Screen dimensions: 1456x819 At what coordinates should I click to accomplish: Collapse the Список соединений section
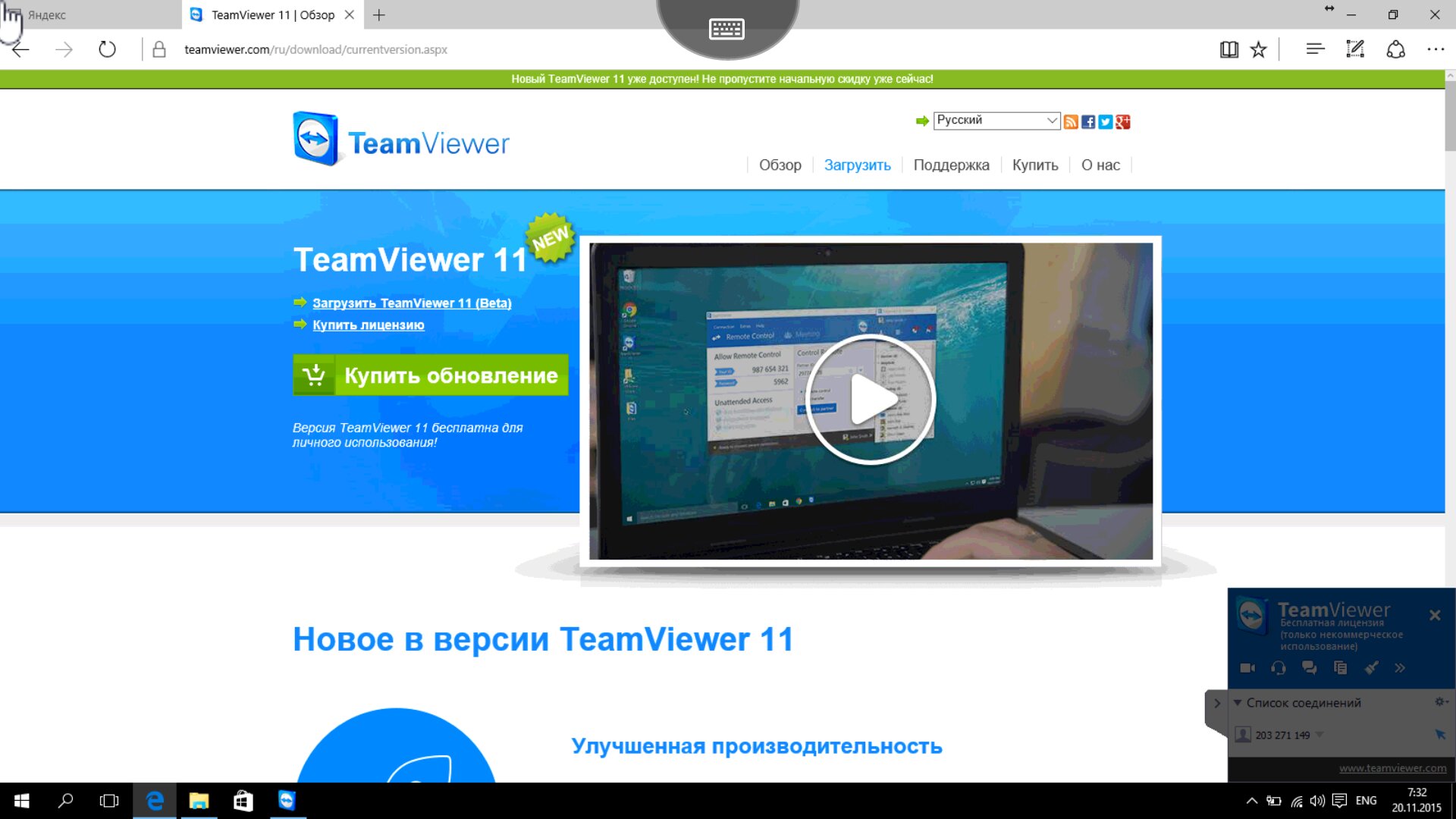[x=1238, y=703]
